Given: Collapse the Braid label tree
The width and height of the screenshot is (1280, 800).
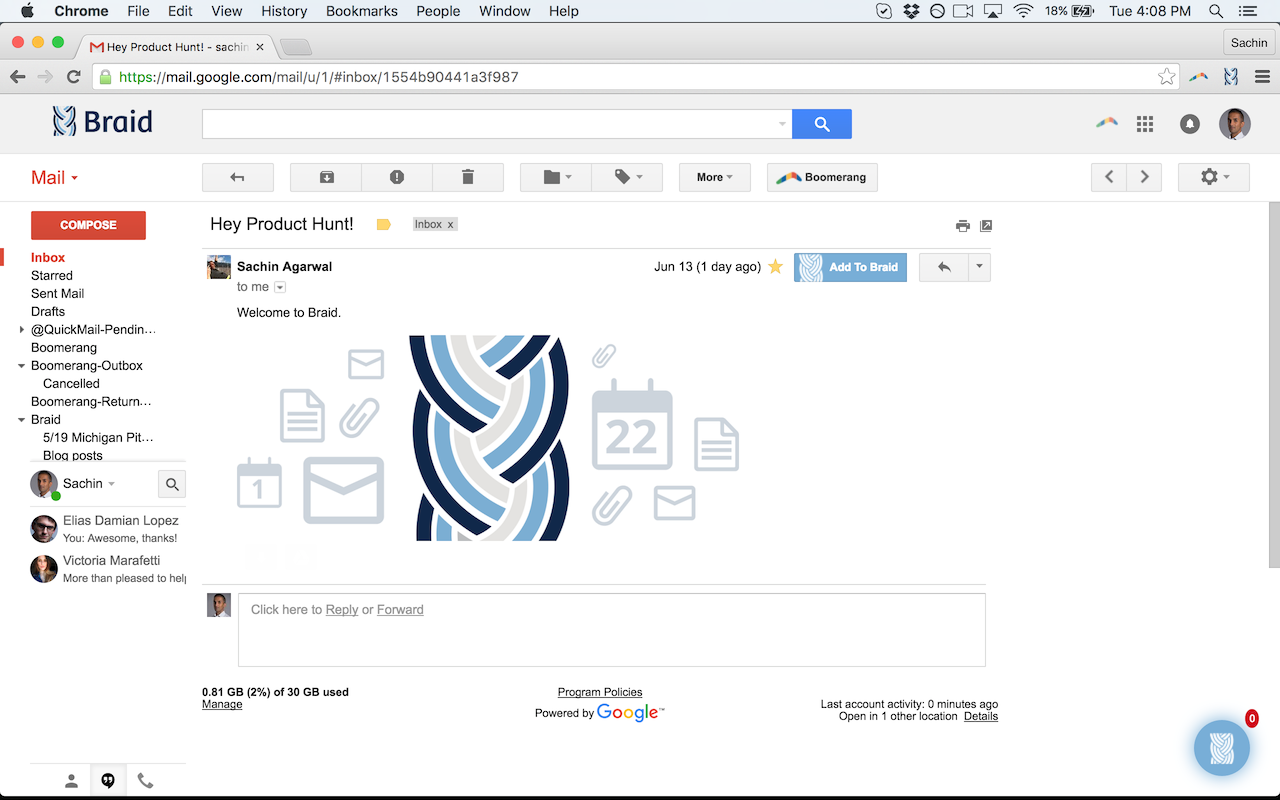Looking at the screenshot, I should click(x=22, y=420).
